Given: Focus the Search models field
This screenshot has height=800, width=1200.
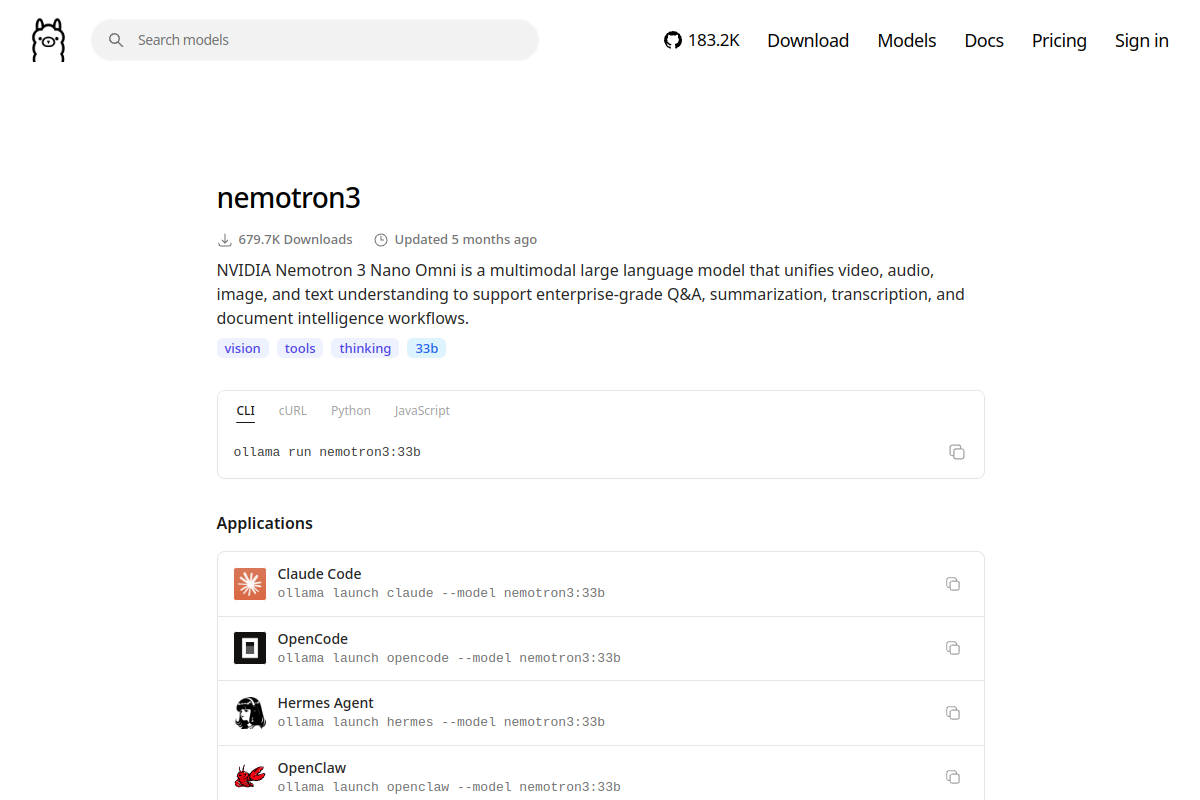Looking at the screenshot, I should tap(315, 40).
